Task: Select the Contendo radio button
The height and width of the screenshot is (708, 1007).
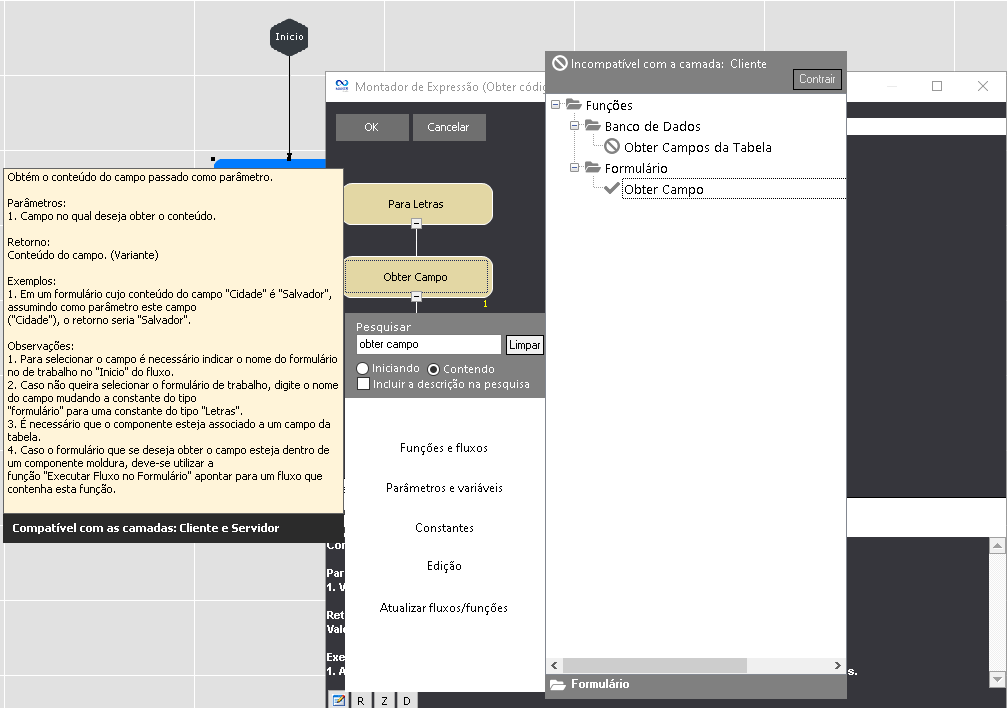Action: pos(434,369)
